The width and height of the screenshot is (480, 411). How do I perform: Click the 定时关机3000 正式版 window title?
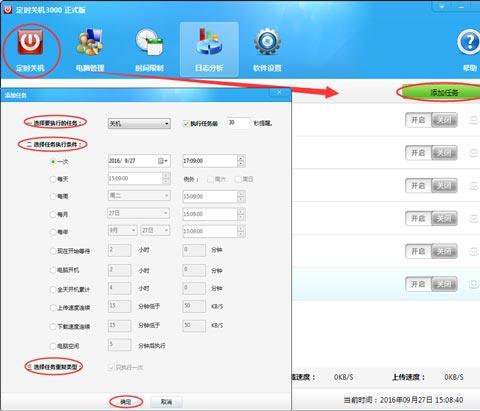(x=51, y=10)
